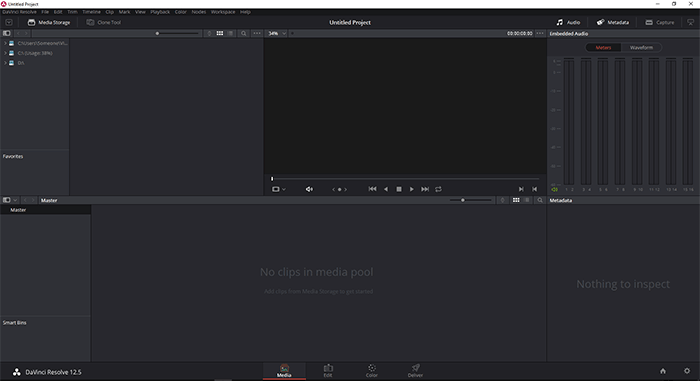Skip to first frame in viewer
Screen dimensions: 700x381
pyautogui.click(x=372, y=189)
